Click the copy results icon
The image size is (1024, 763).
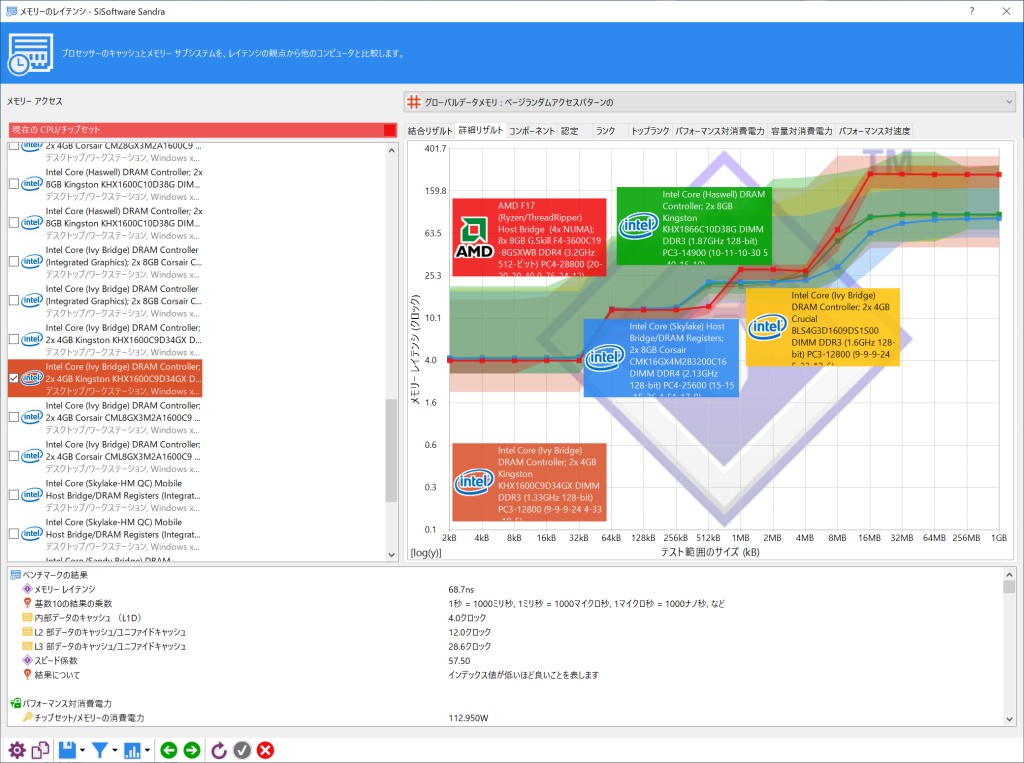[x=40, y=750]
